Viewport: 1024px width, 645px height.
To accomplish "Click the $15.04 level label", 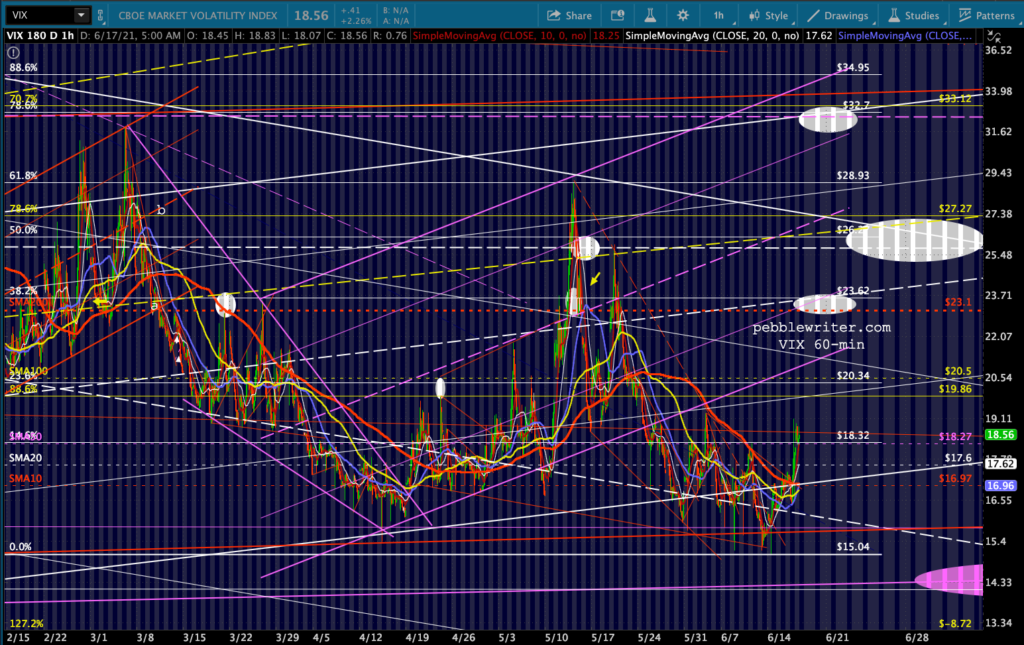I will [853, 546].
